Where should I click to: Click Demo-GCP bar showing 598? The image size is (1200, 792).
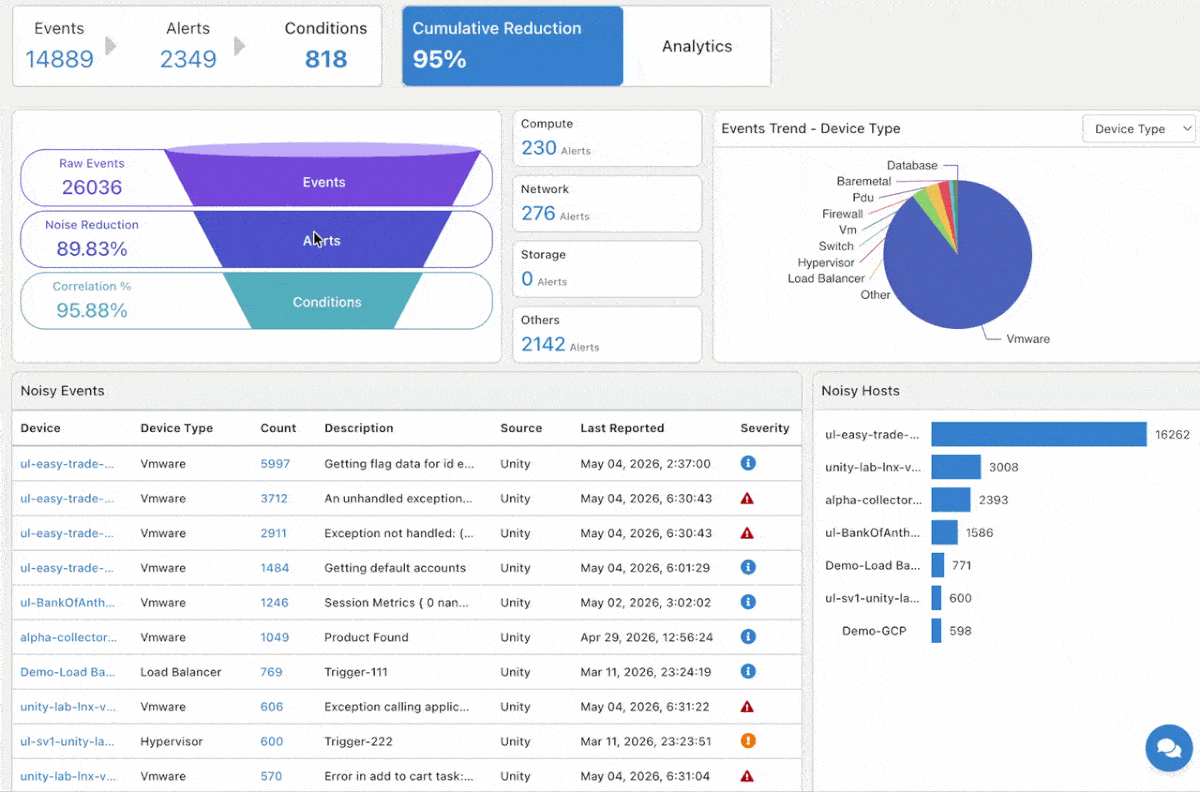click(936, 631)
